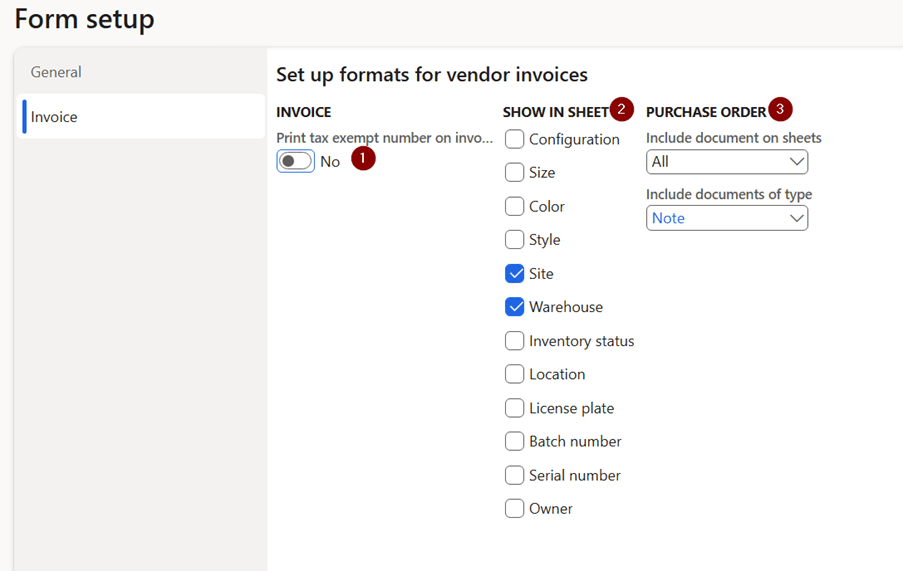903x571 pixels.
Task: Check the Inventory status checkbox
Action: pyautogui.click(x=514, y=341)
